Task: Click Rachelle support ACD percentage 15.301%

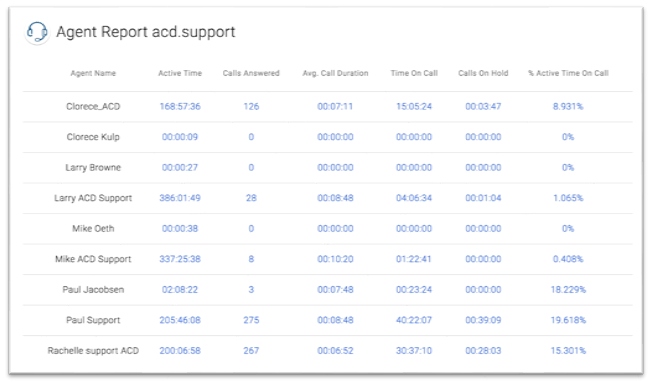Action: (x=568, y=351)
